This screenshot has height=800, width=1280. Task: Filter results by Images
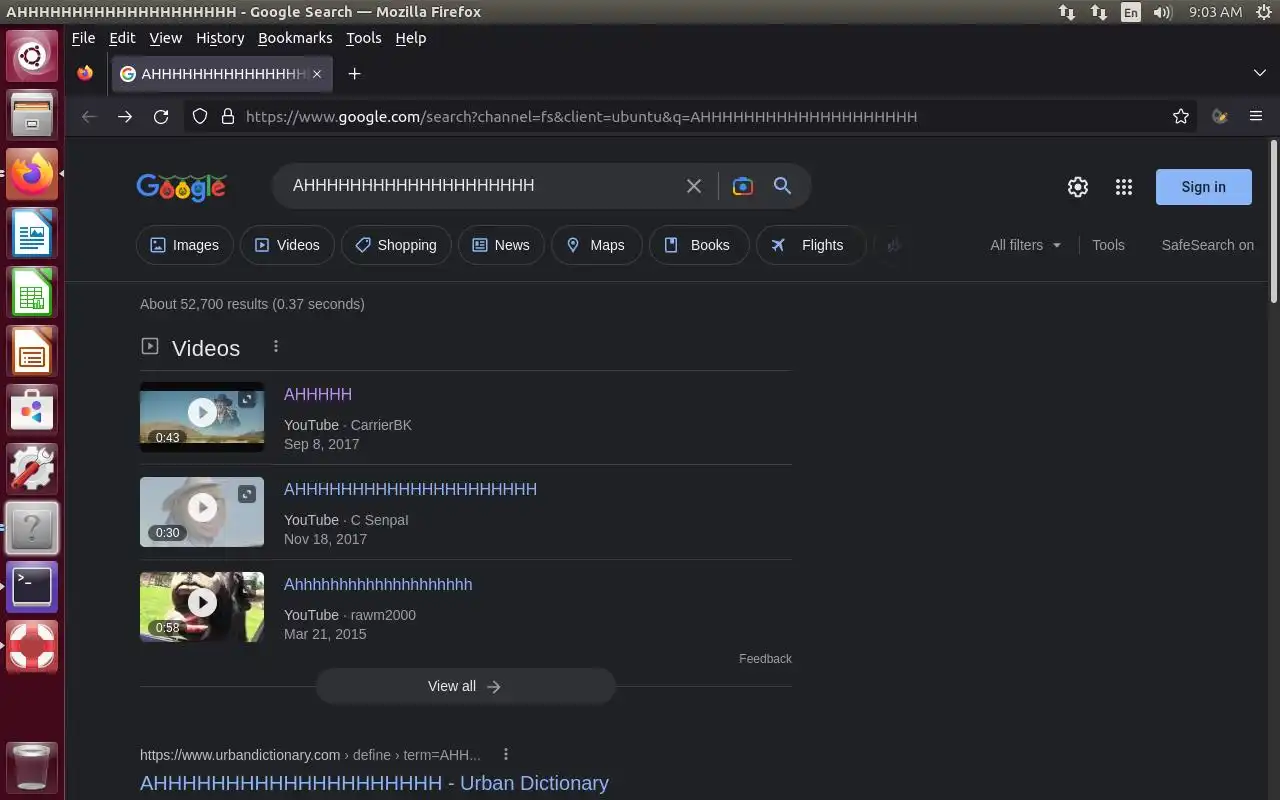(x=184, y=245)
